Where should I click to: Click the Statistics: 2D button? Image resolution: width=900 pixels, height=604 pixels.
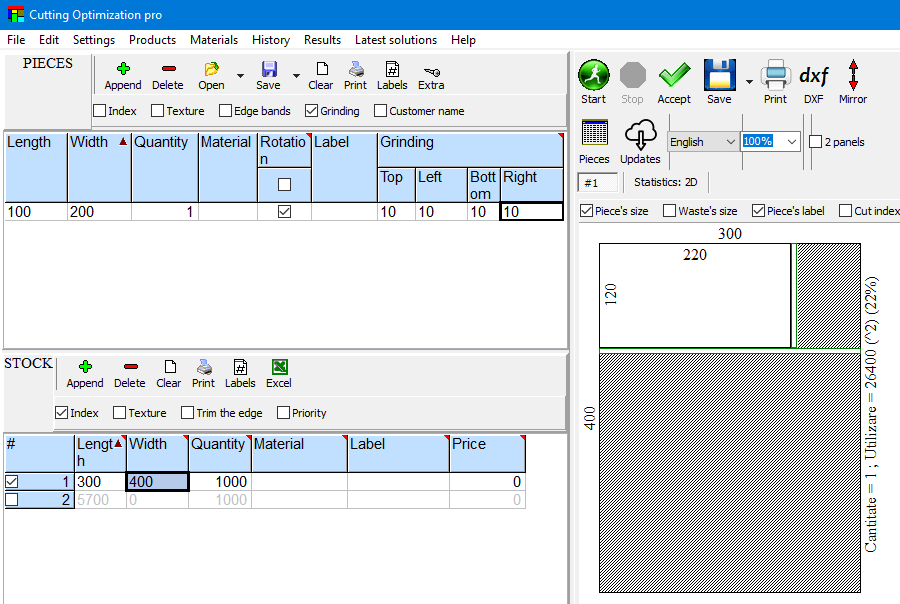coord(665,182)
